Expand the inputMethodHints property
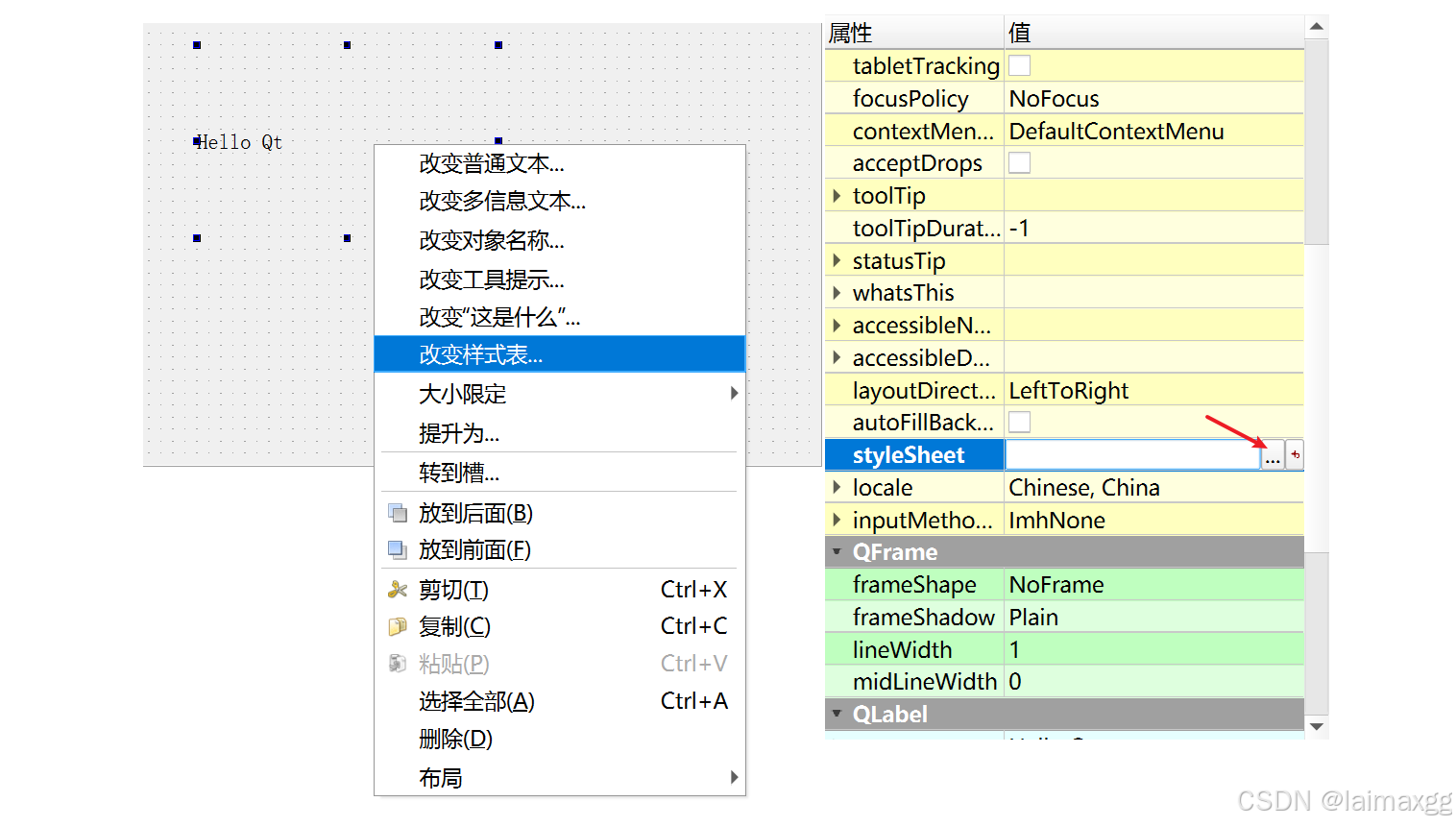This screenshot has width=1456, height=826. 837,520
